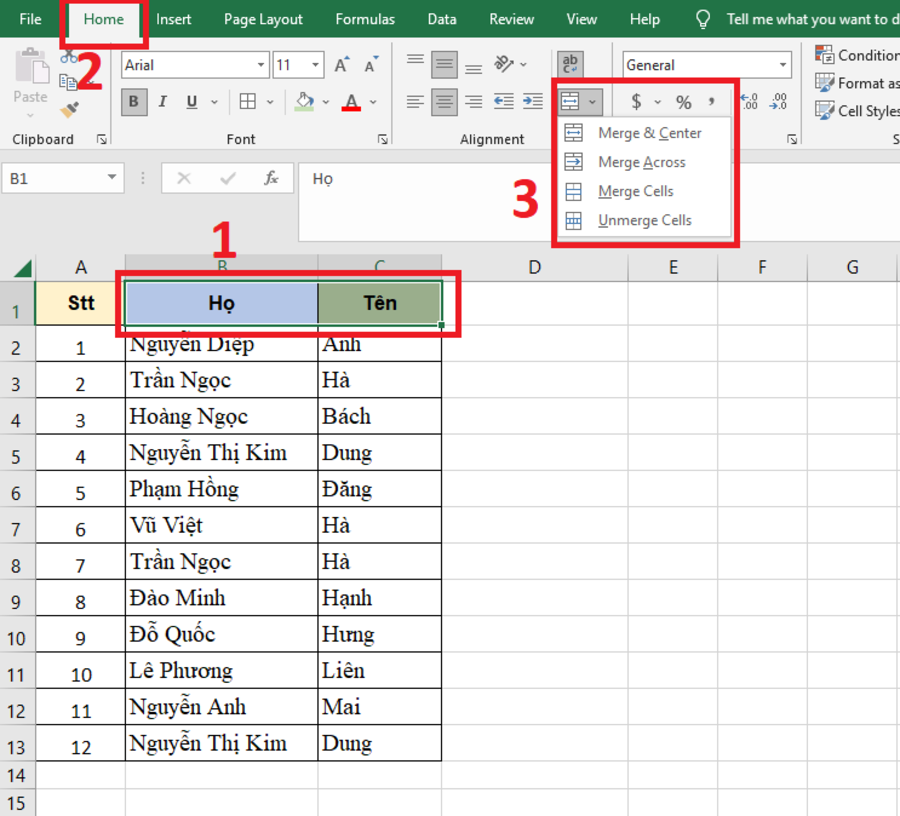This screenshot has height=816, width=900.
Task: Click the Enter checkmark in formula bar
Action: pyautogui.click(x=228, y=178)
